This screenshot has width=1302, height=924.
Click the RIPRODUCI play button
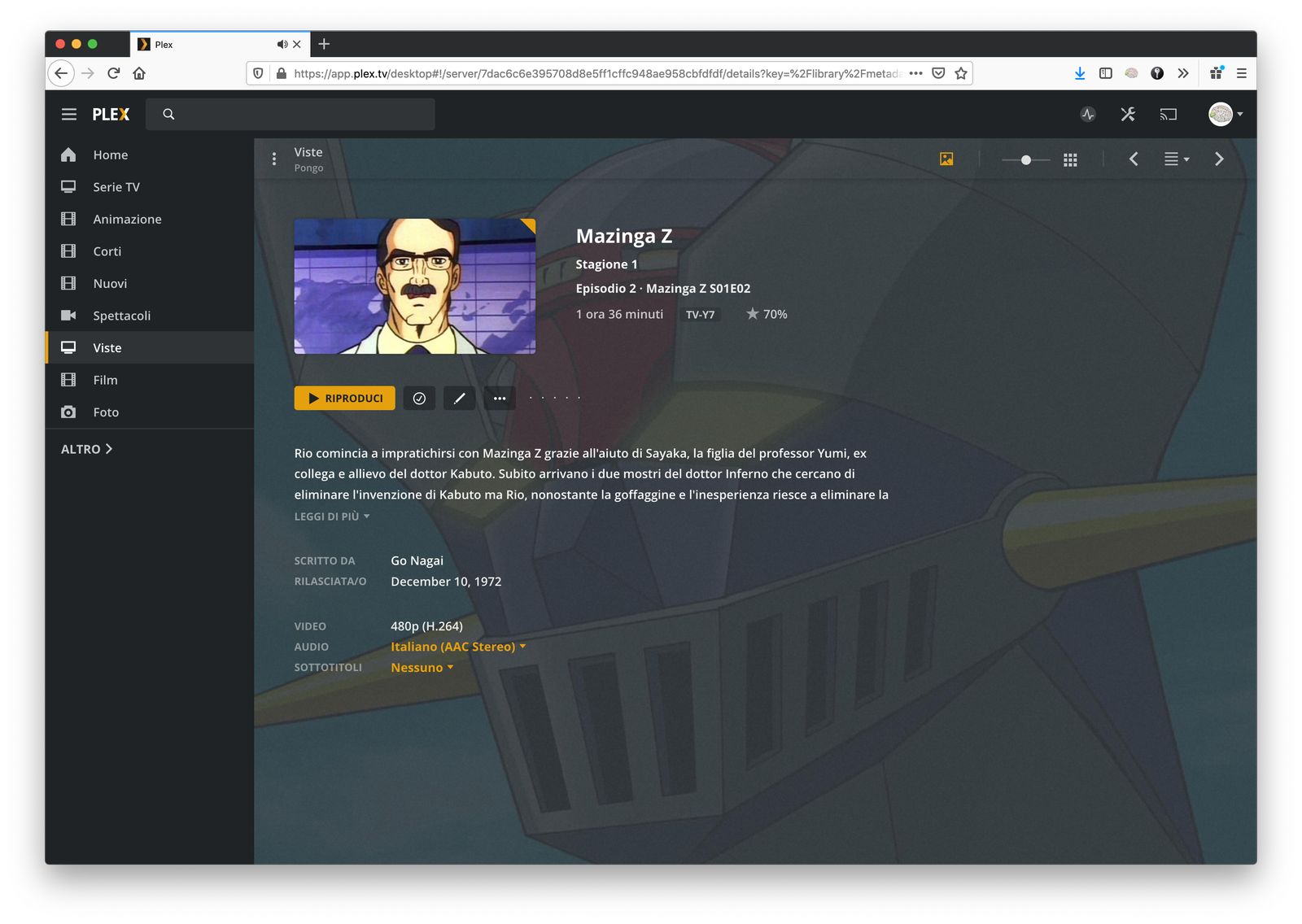tap(345, 399)
